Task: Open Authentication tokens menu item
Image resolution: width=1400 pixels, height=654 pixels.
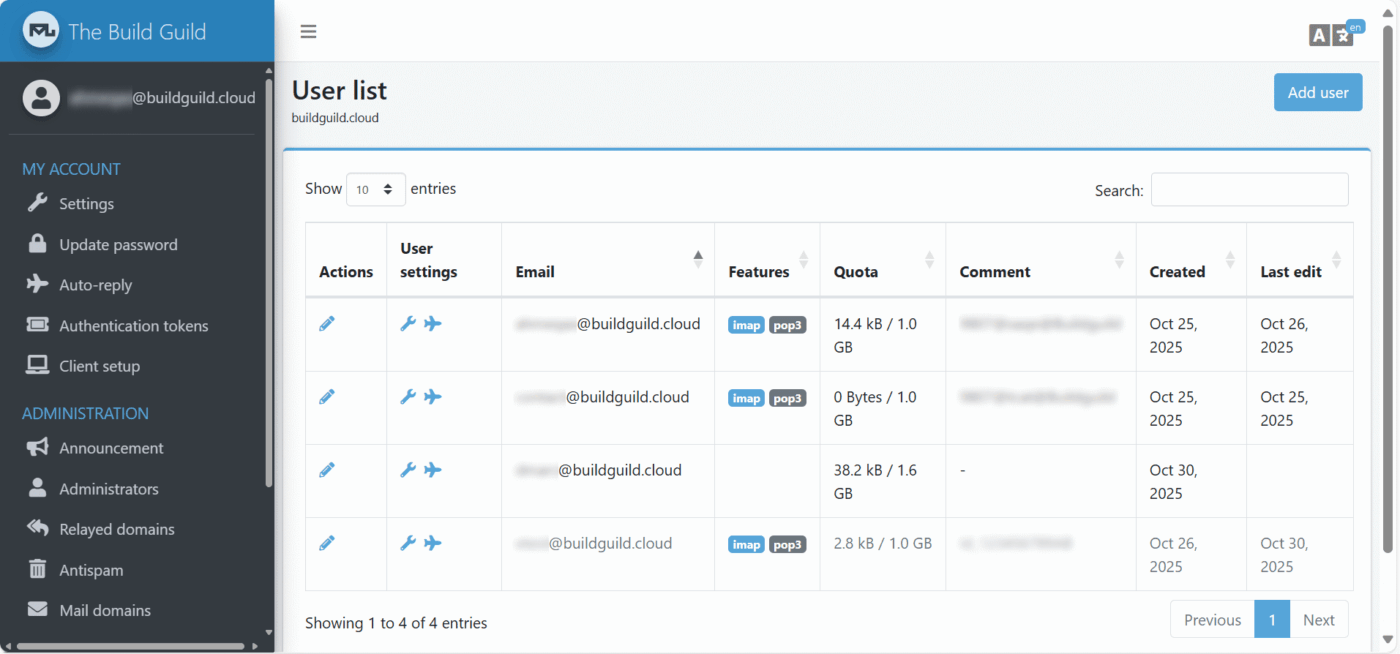Action: pos(133,326)
